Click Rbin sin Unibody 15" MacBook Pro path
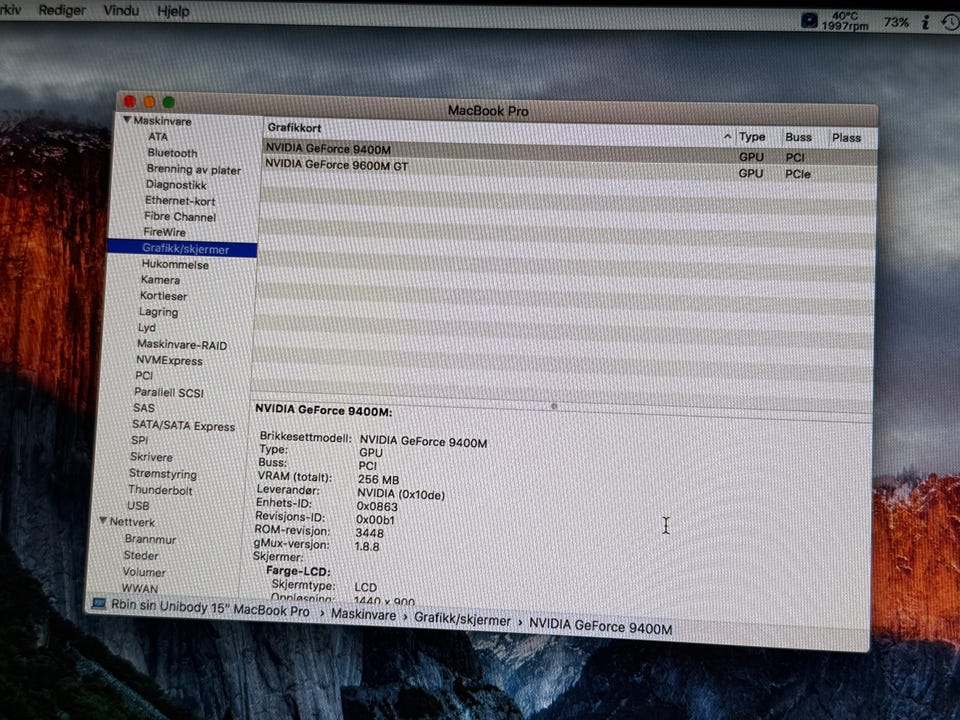The image size is (960, 720). pyautogui.click(x=210, y=608)
